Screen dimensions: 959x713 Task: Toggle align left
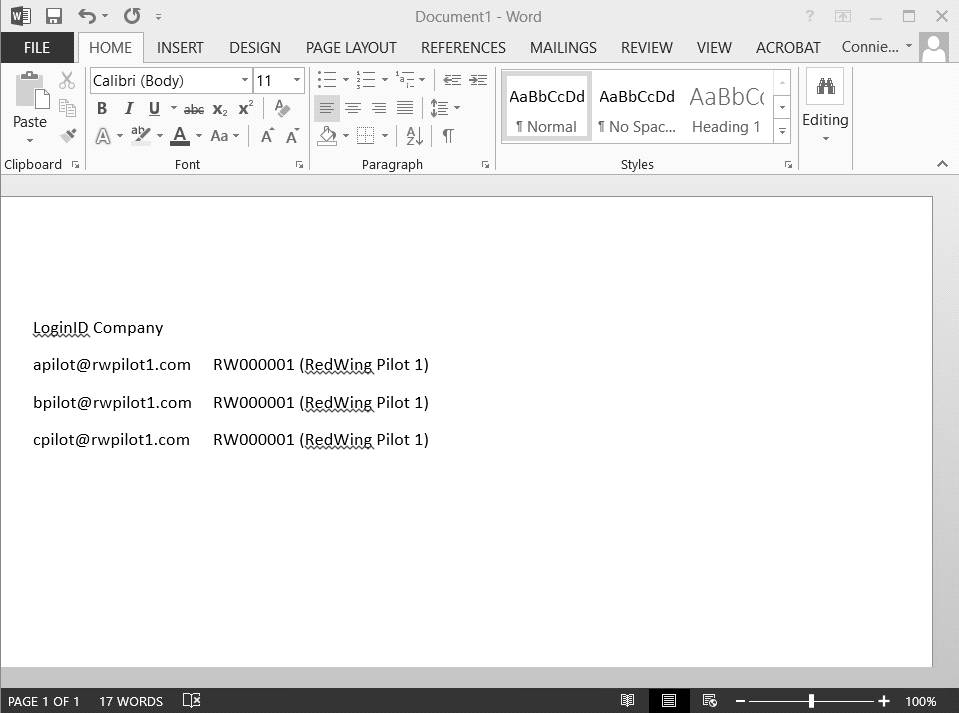(327, 108)
